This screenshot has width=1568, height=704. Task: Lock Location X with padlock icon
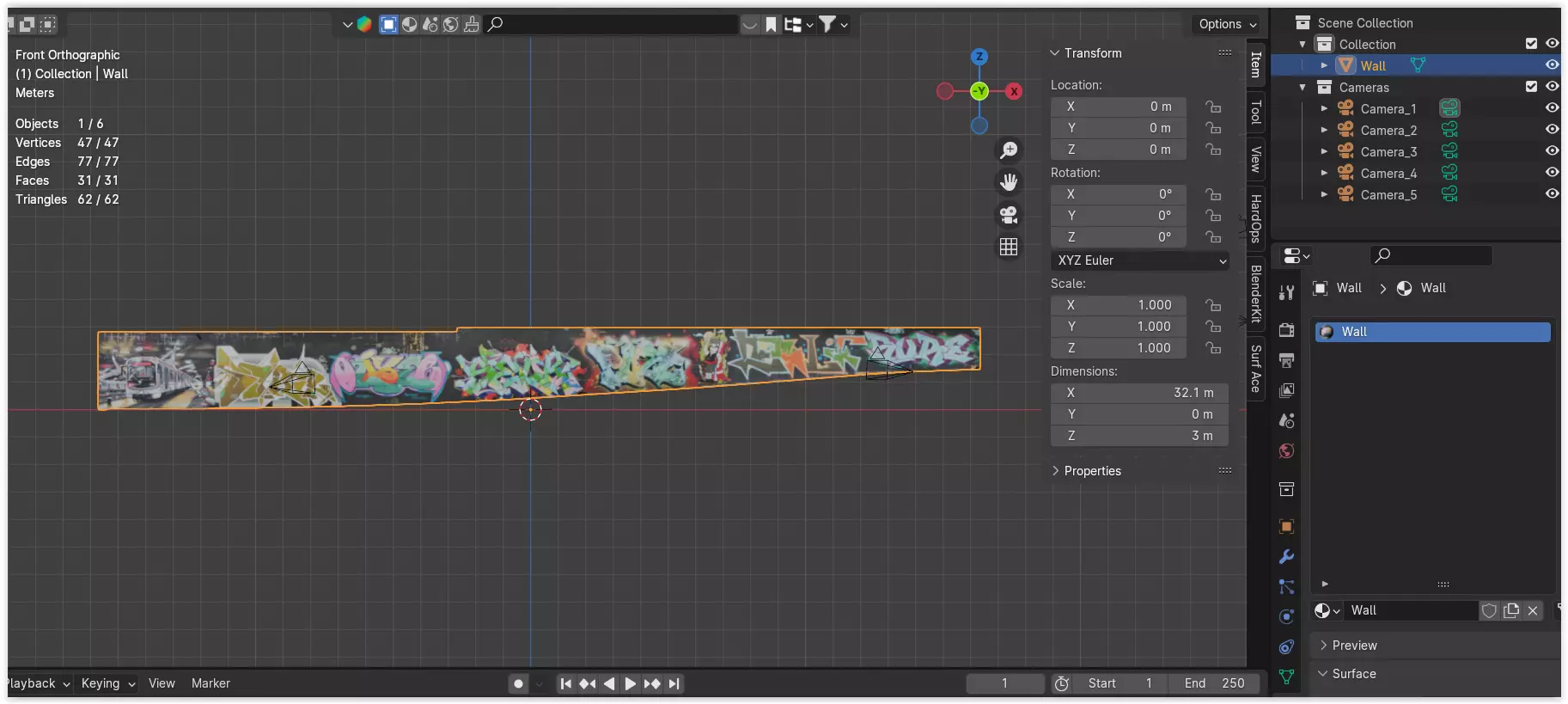[1212, 107]
